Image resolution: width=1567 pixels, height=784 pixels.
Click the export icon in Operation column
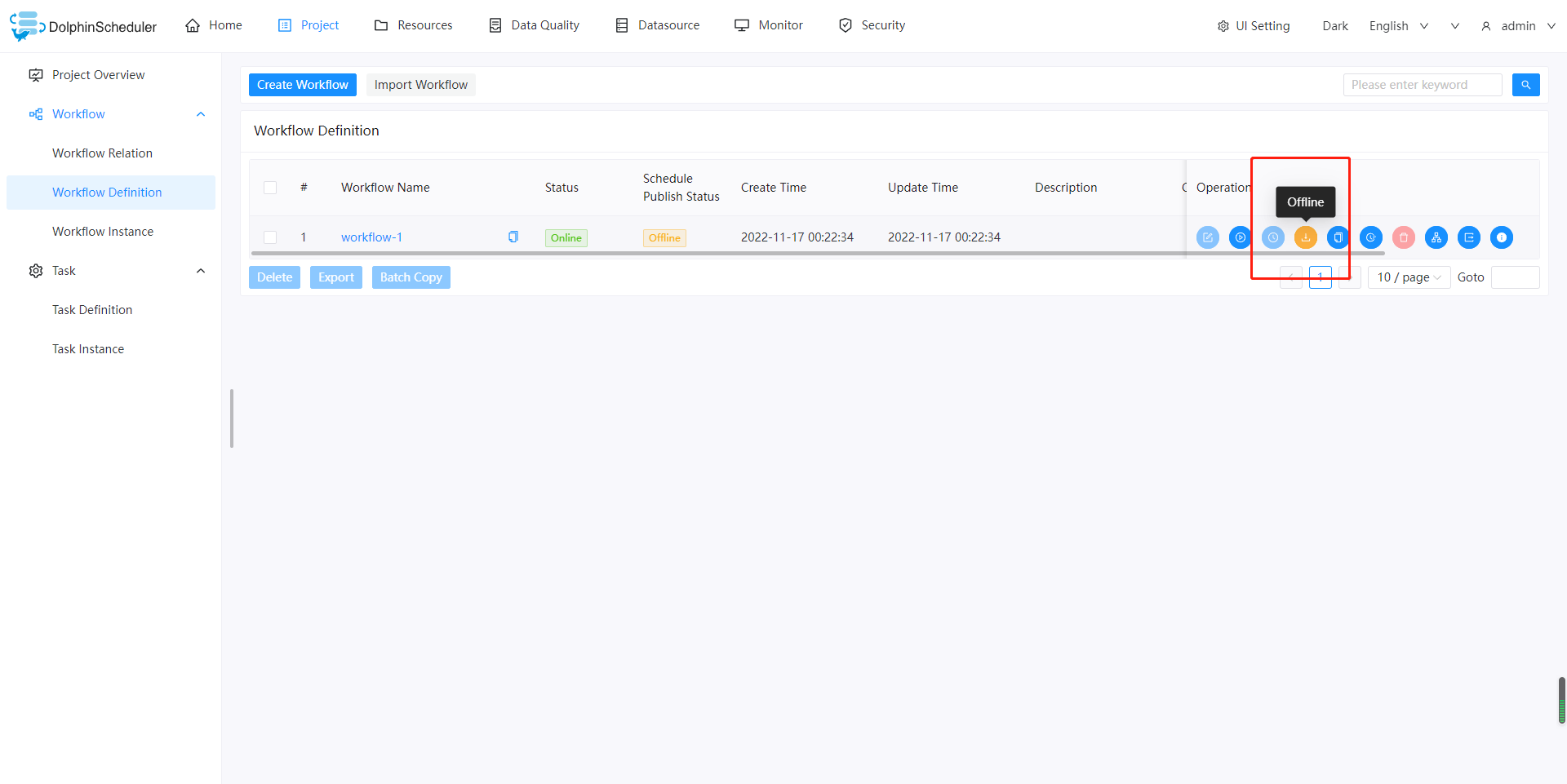click(x=1469, y=237)
